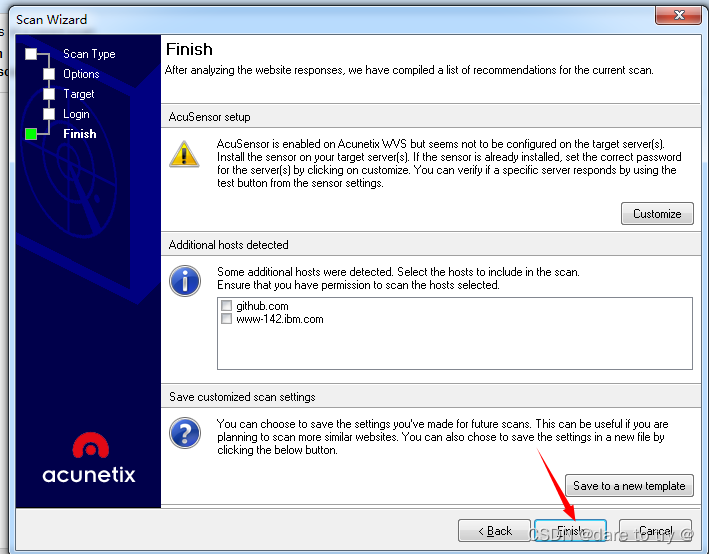The height and width of the screenshot is (554, 709).
Task: Click the Finish button
Action: tap(570, 530)
